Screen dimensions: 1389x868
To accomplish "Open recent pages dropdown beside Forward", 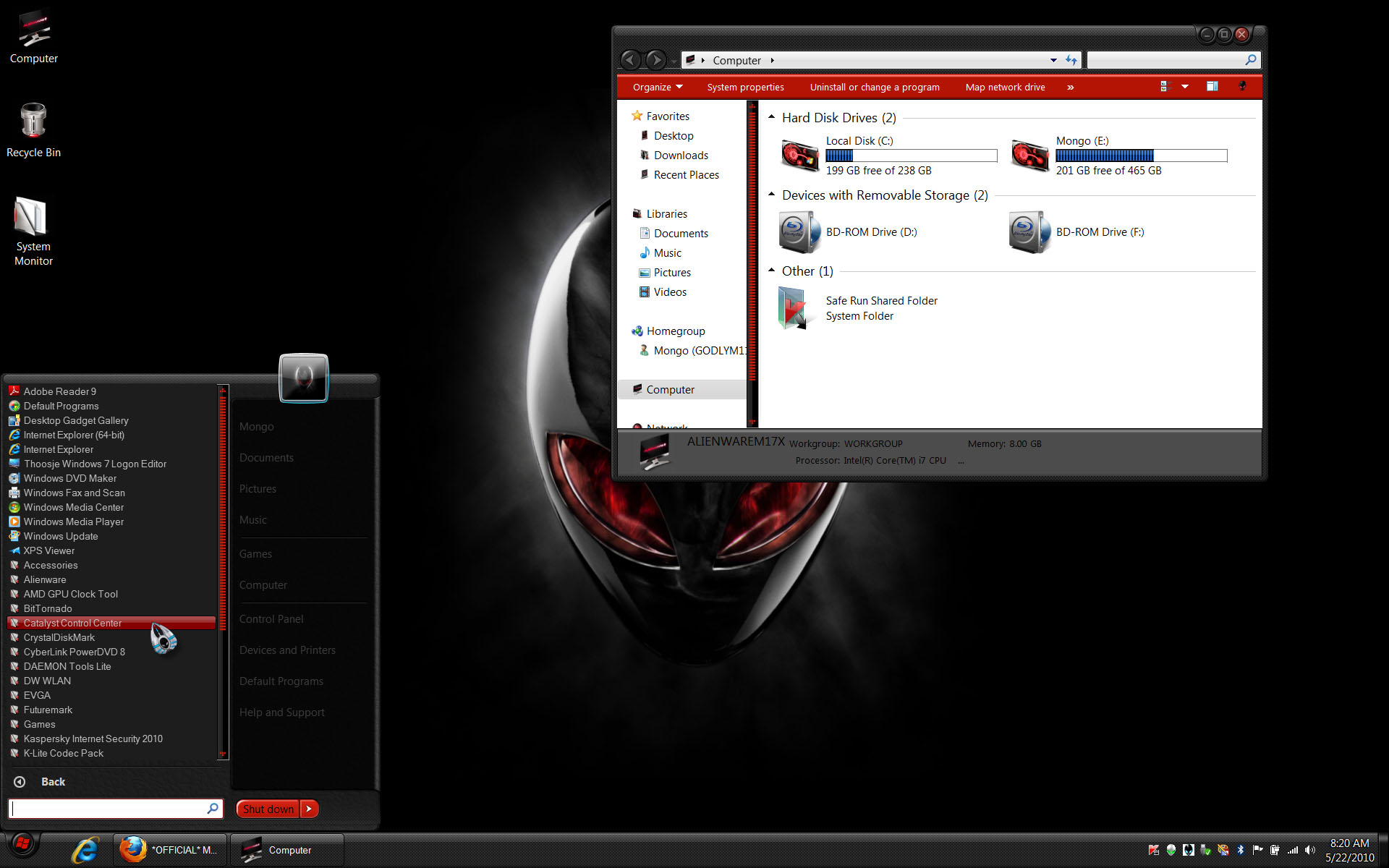I will point(674,61).
